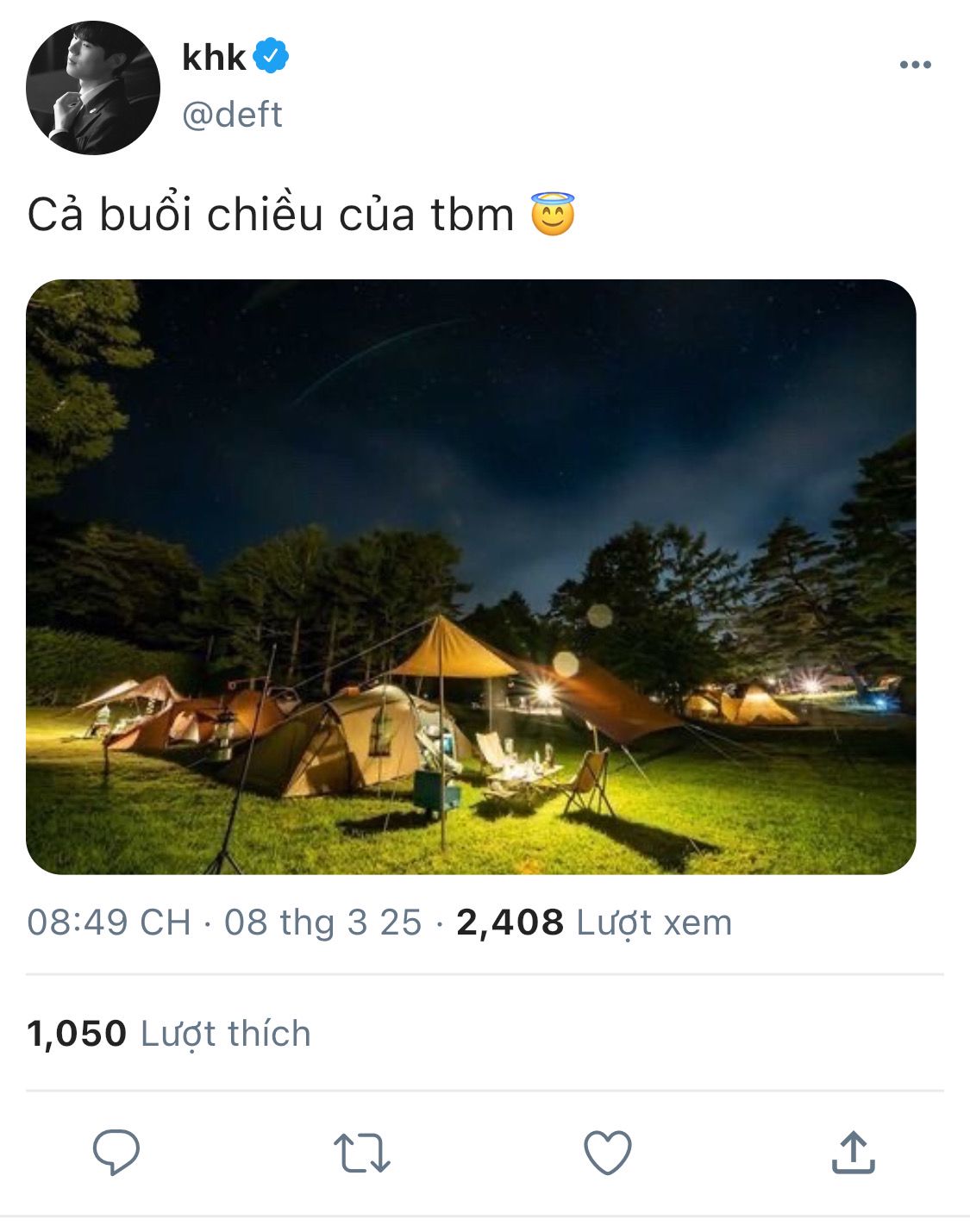Image resolution: width=970 pixels, height=1232 pixels.
Task: Click the halo smiley emoji
Action: pos(553,214)
